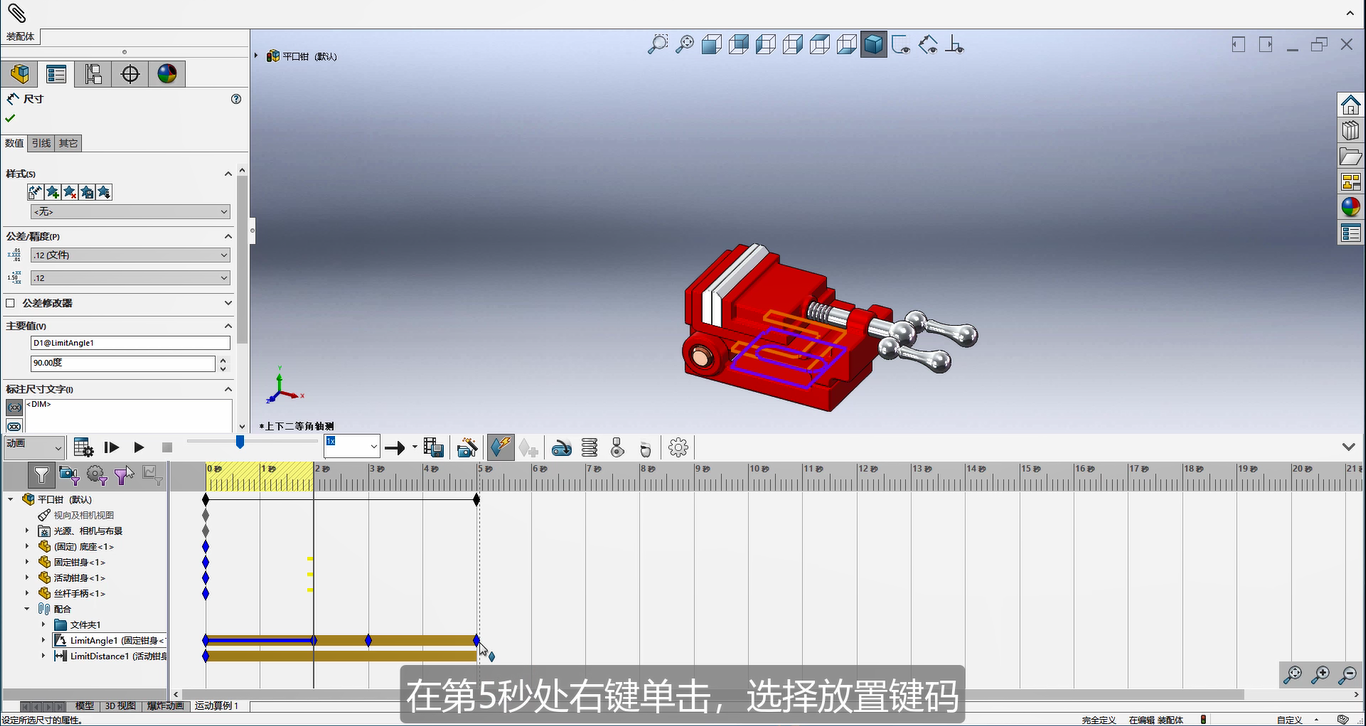Toggle the 公差修改器 checkbox
The width and height of the screenshot is (1366, 726).
[x=11, y=303]
